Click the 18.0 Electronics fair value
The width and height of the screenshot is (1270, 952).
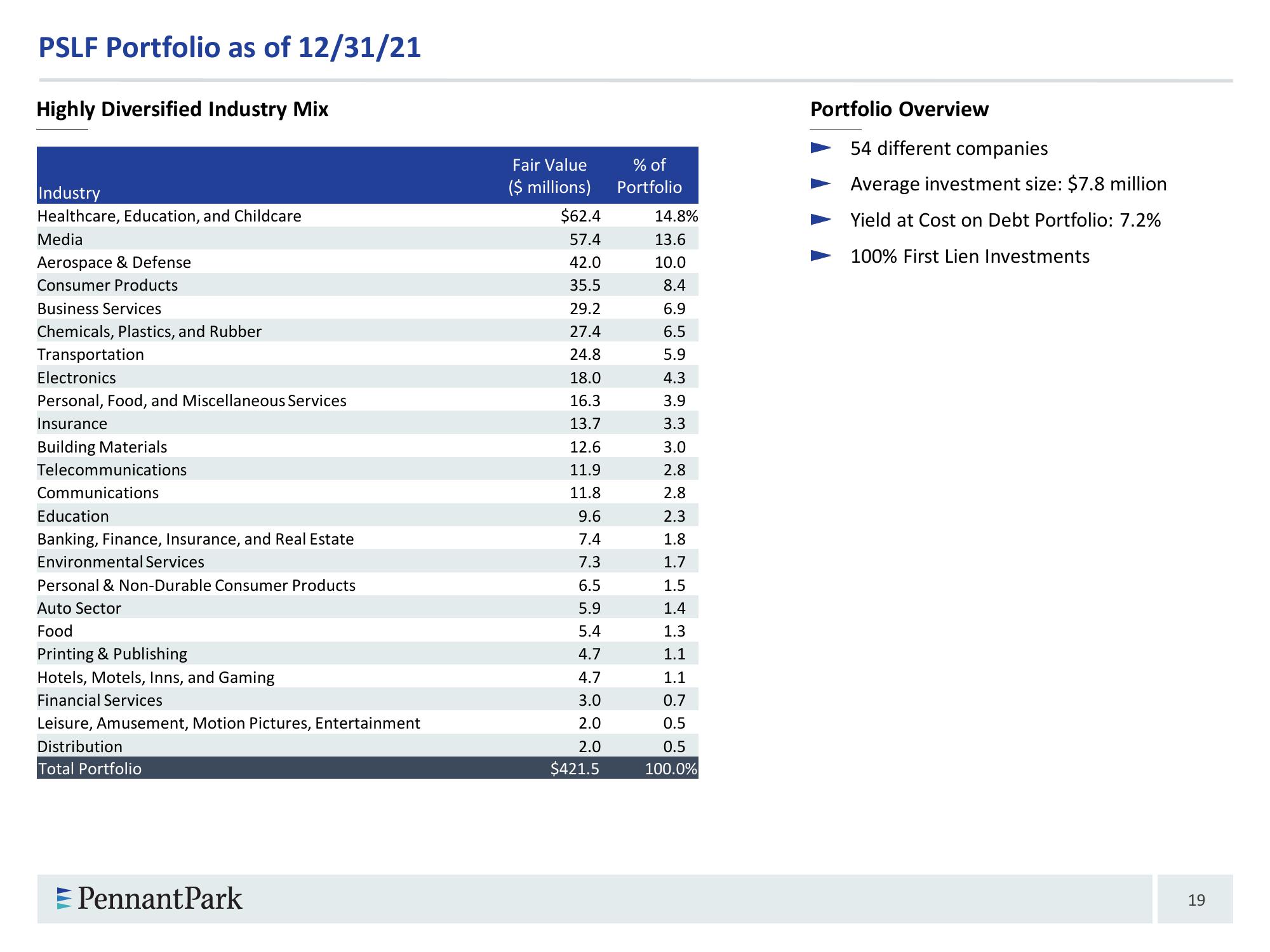tap(585, 378)
